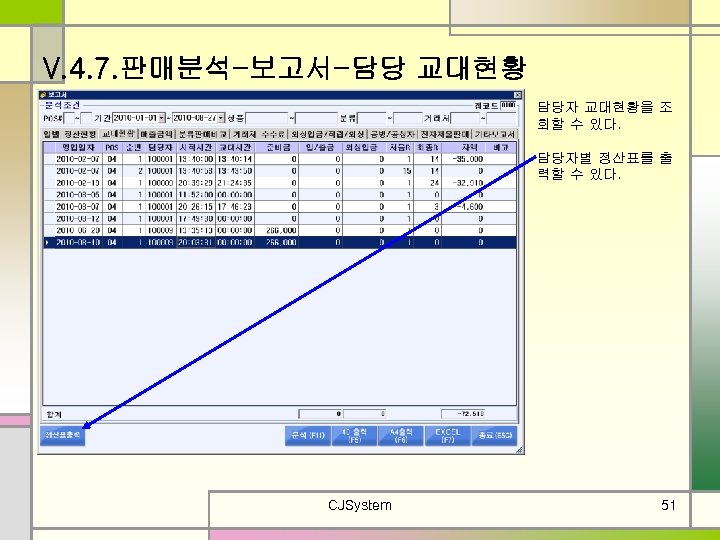Viewport: 720px width, 540px height.
Task: Click the 영업일자 column header
Action: (x=78, y=147)
